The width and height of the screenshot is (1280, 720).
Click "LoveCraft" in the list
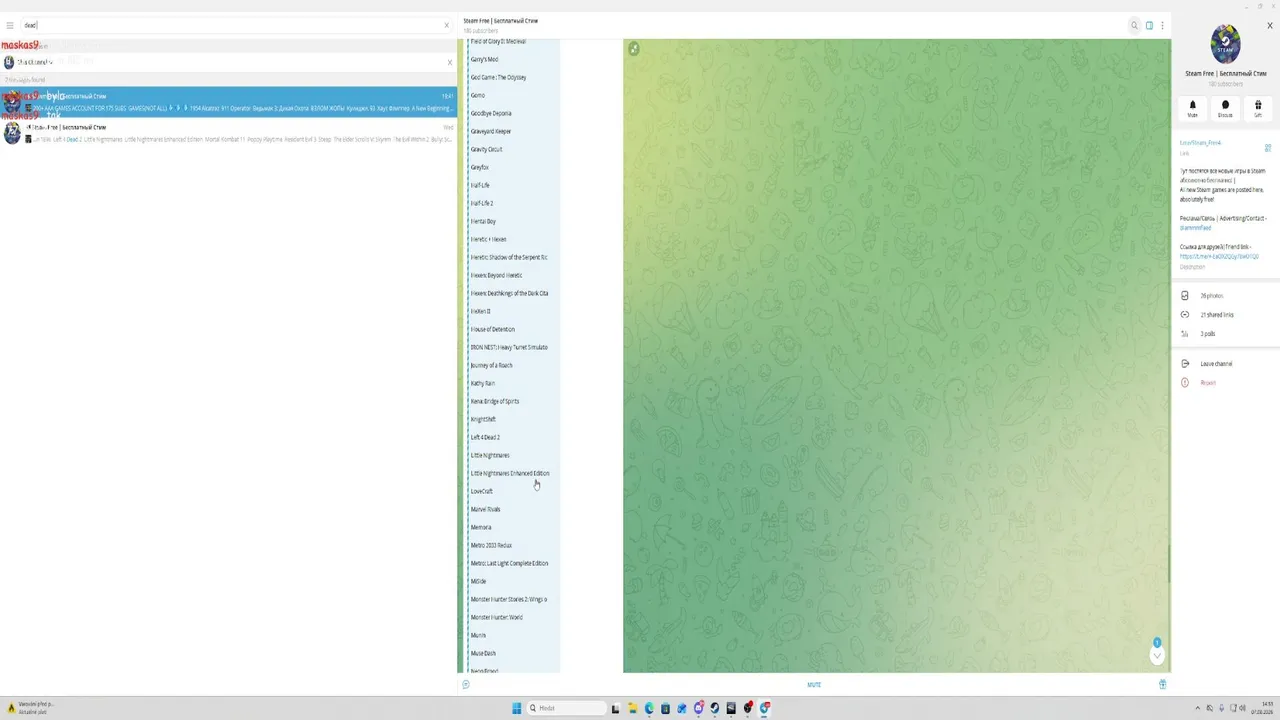[482, 491]
